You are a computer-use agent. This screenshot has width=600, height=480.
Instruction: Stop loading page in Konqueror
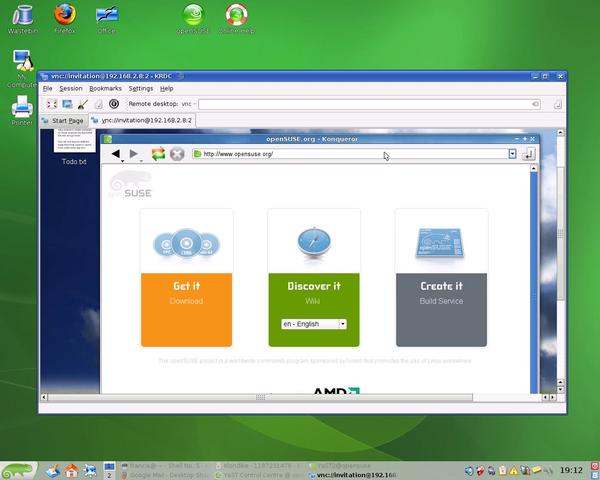click(x=177, y=154)
